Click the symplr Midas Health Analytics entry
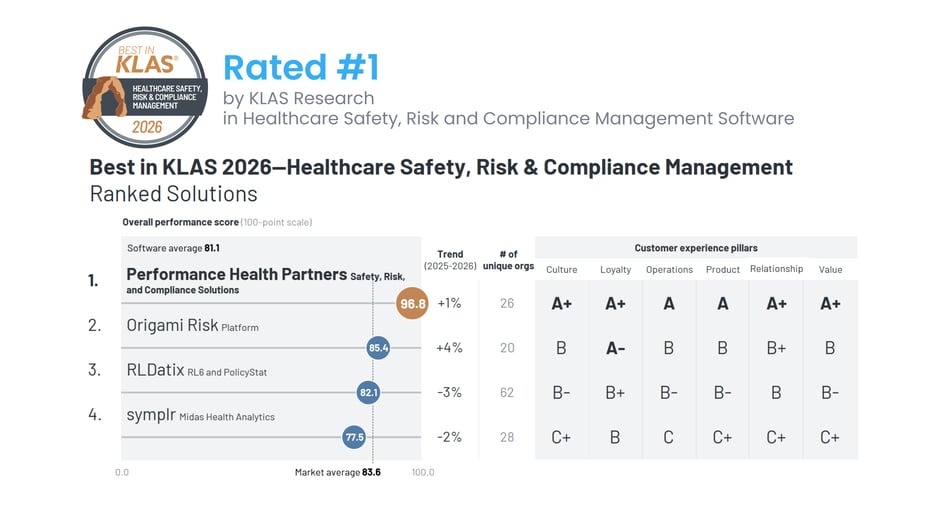 pos(200,415)
